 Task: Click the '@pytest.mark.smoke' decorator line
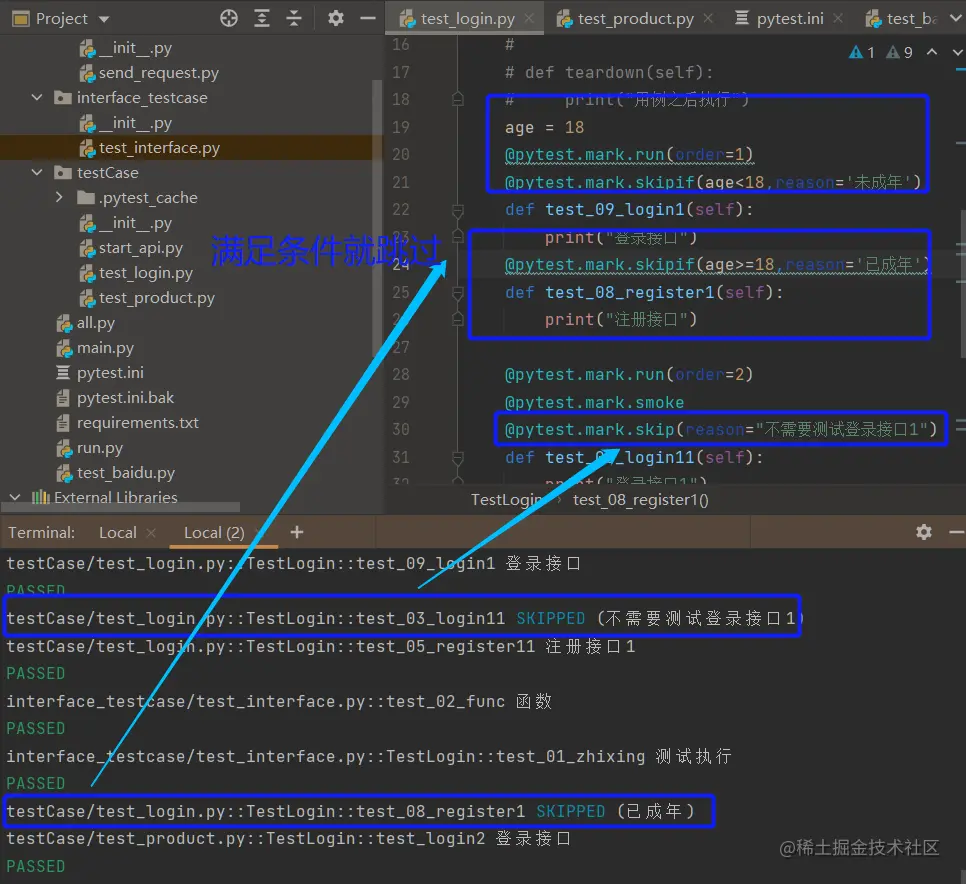pyautogui.click(x=595, y=403)
